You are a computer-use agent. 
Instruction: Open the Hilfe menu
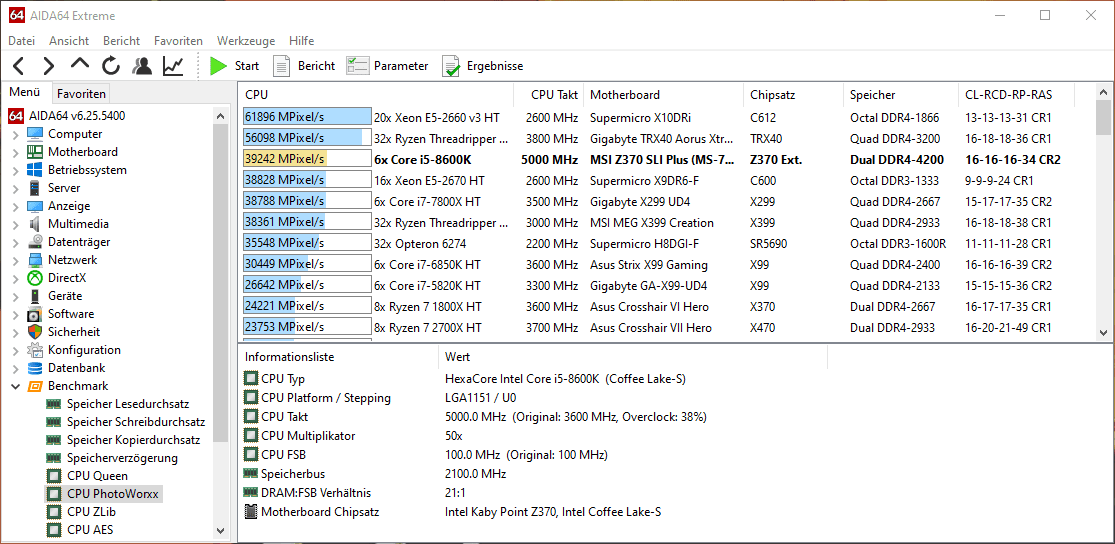tap(302, 41)
